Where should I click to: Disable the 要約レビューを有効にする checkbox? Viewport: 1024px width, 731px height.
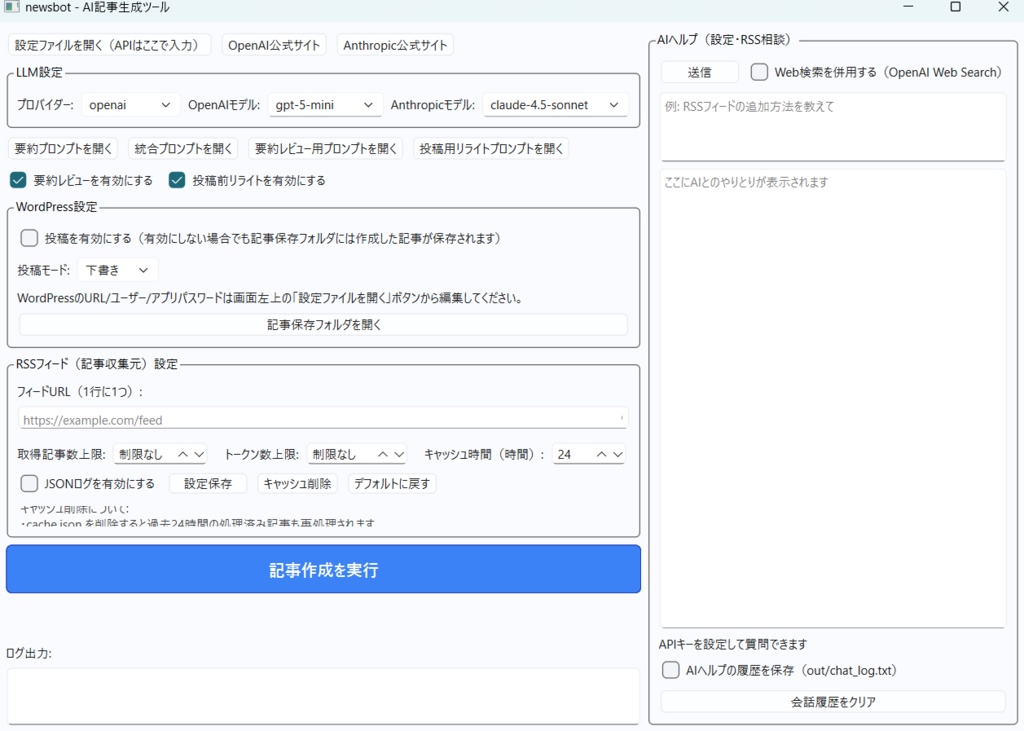(x=17, y=180)
